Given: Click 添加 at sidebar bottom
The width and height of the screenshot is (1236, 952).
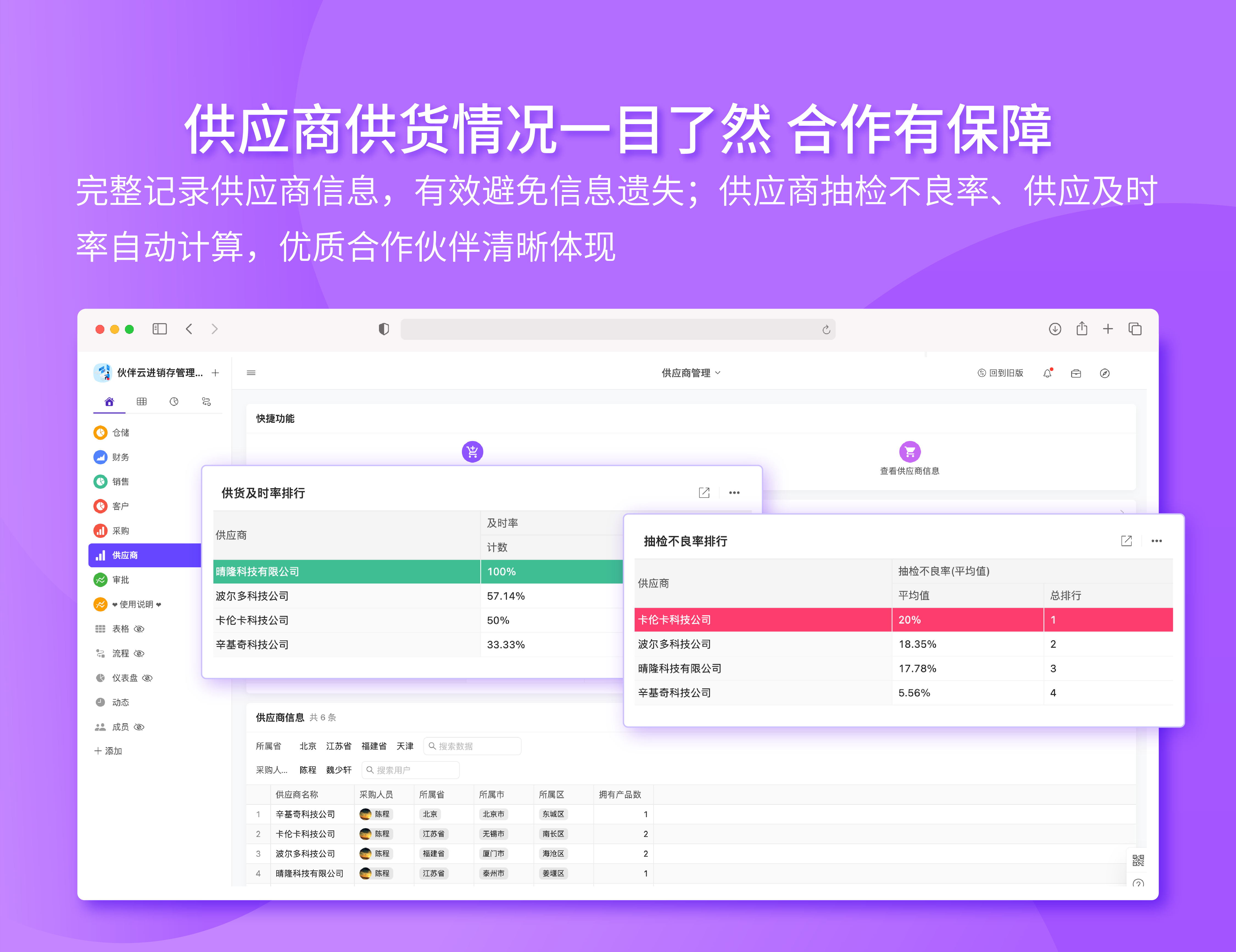Looking at the screenshot, I should pos(109,751).
